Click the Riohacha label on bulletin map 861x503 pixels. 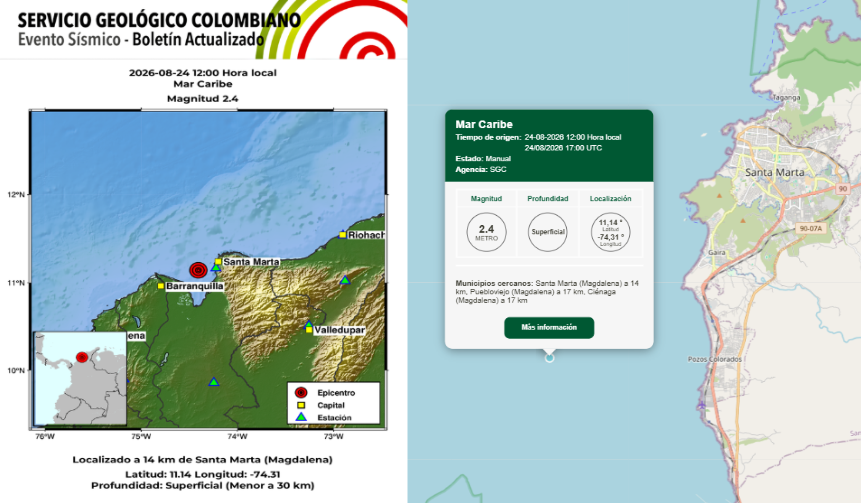(366, 235)
